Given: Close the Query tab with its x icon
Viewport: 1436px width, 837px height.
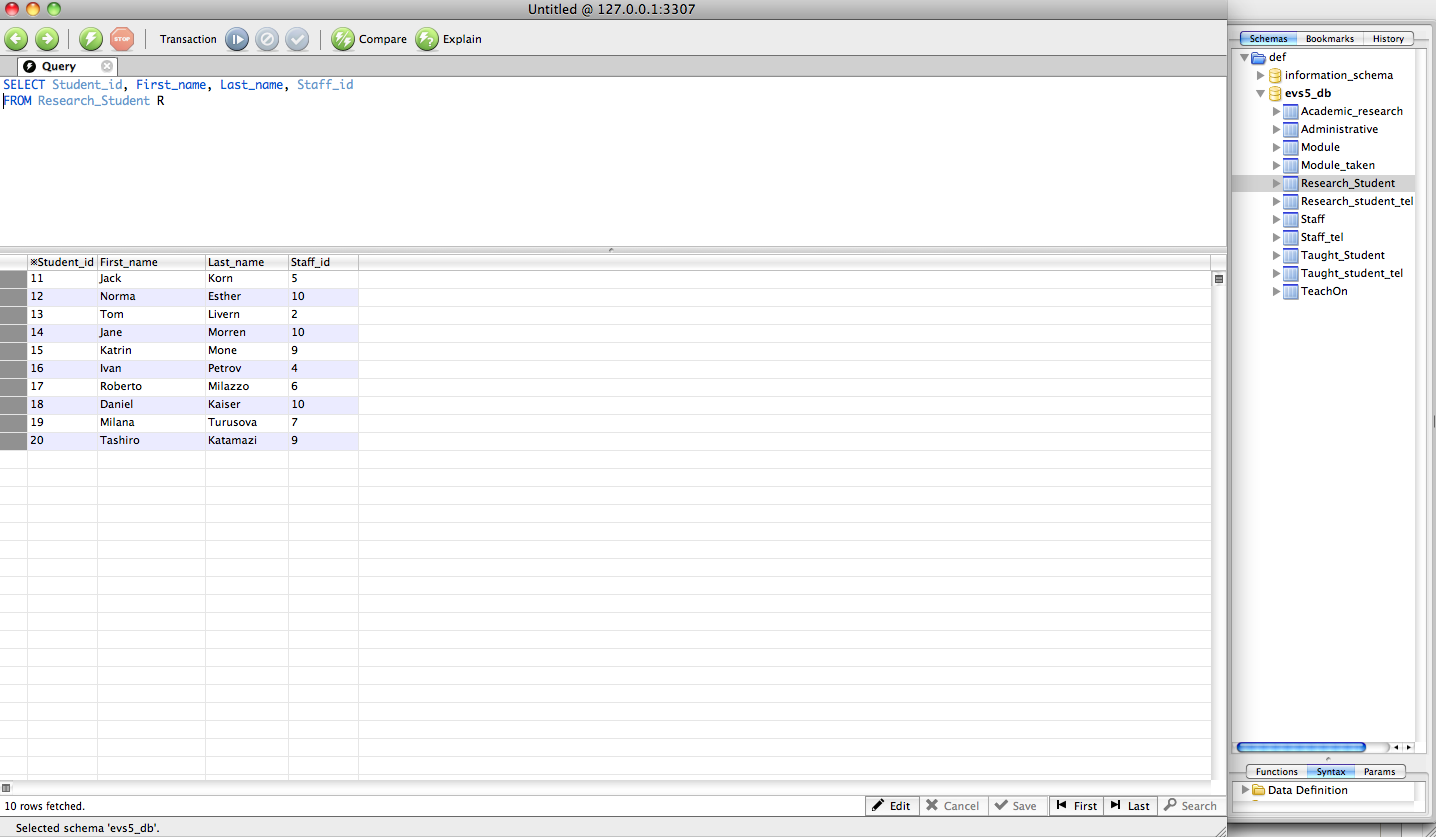Looking at the screenshot, I should [107, 66].
